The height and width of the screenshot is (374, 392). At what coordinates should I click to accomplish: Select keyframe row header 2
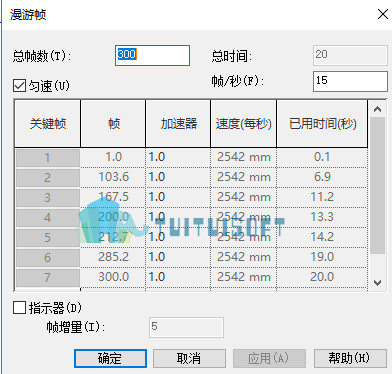point(47,177)
